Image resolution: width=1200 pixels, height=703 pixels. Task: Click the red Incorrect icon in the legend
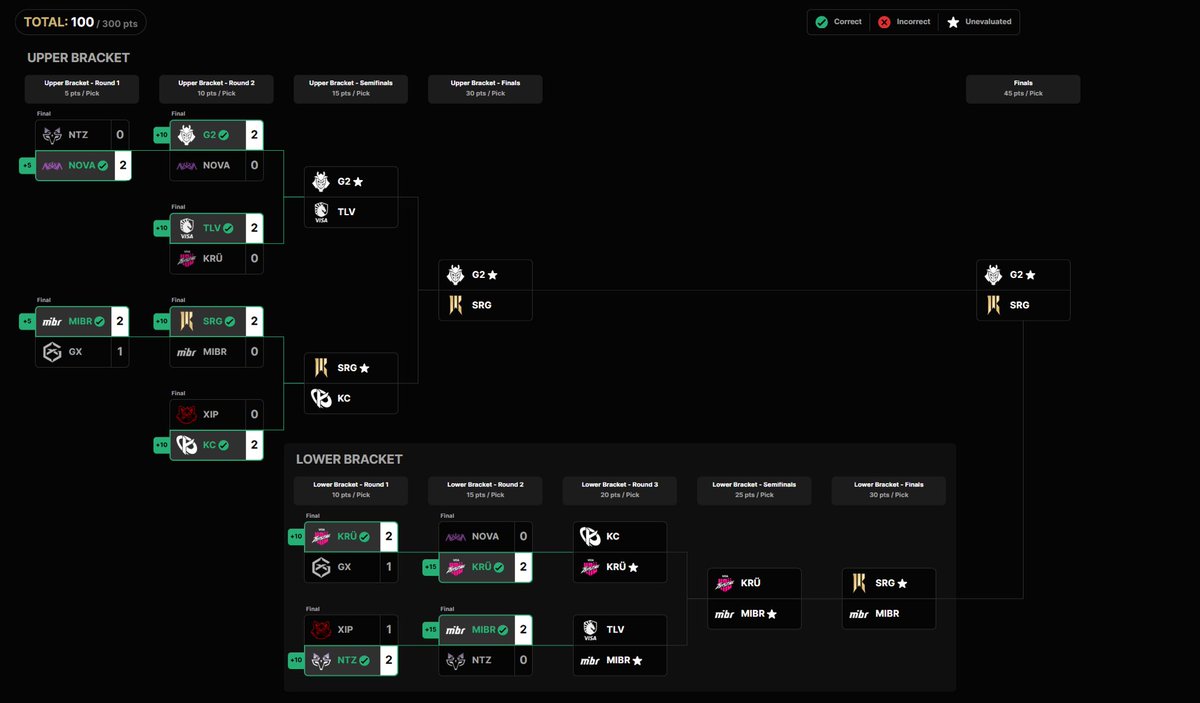pyautogui.click(x=883, y=21)
